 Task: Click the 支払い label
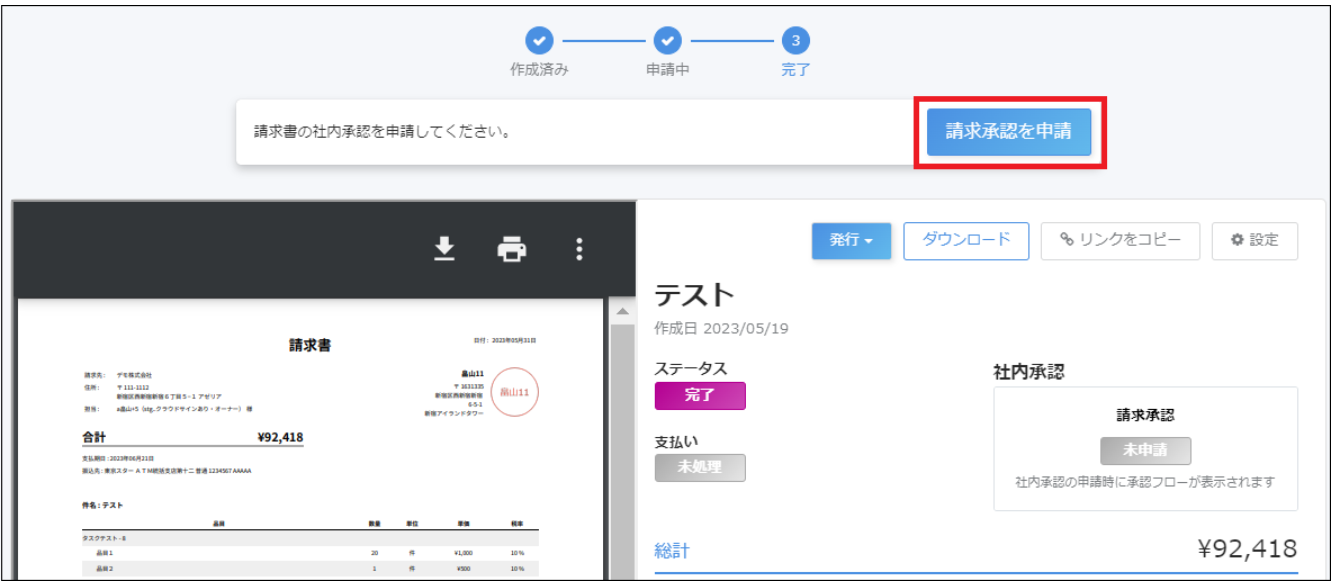678,440
